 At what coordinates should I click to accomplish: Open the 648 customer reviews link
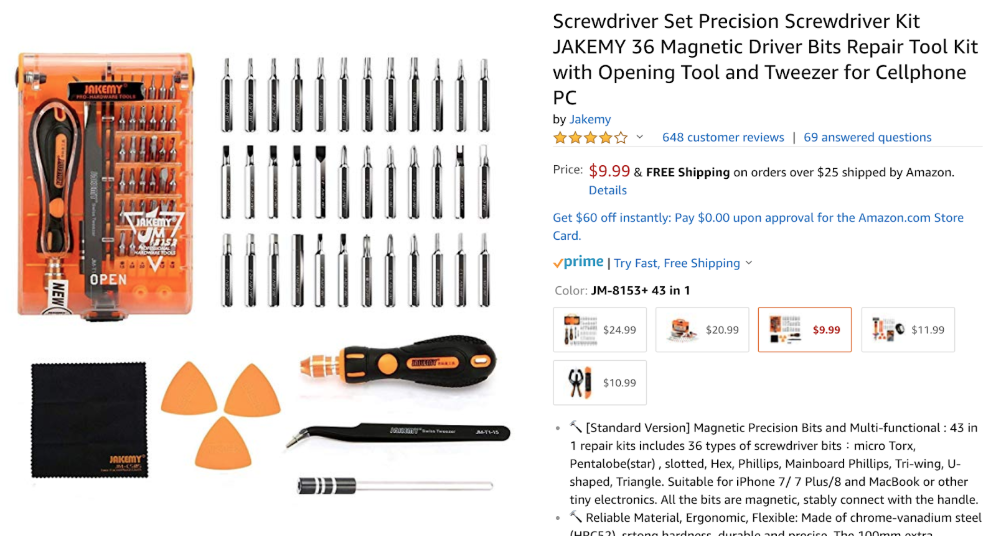click(x=723, y=138)
